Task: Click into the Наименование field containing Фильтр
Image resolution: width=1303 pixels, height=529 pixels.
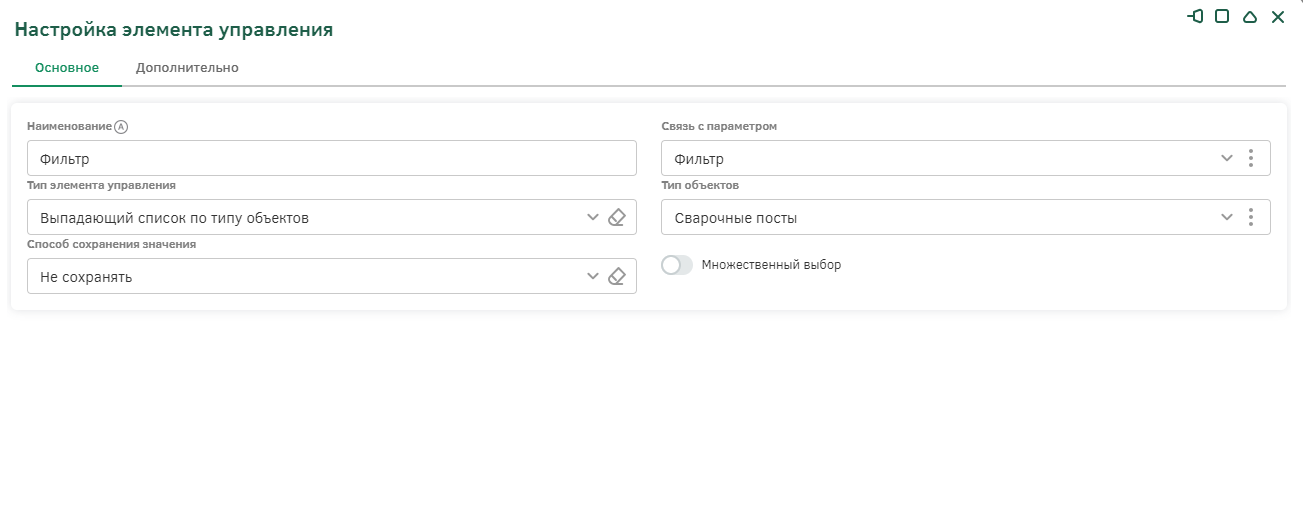Action: tap(331, 158)
